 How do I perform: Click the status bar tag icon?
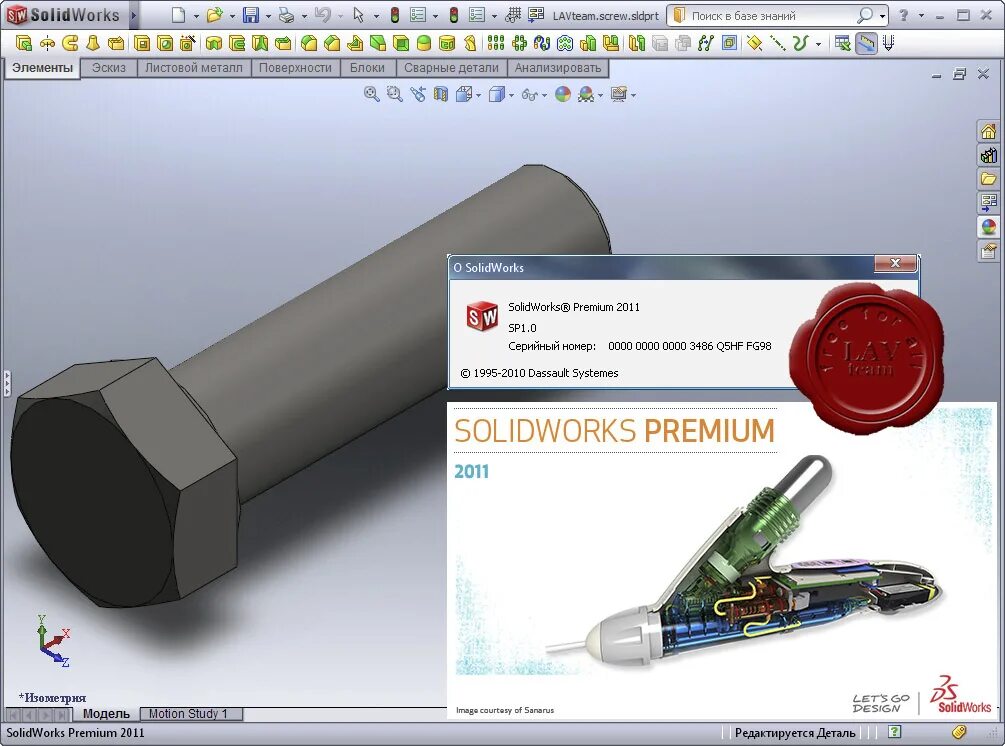tap(959, 731)
